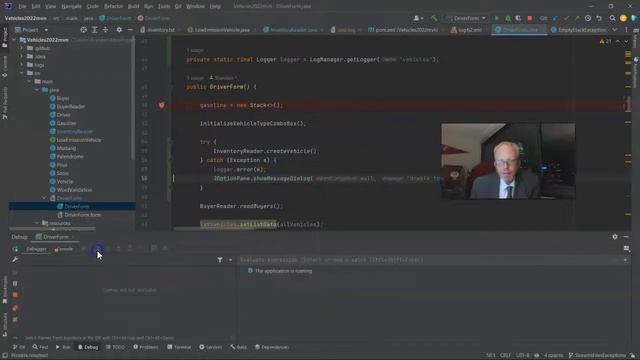
Task: Click the Expand All icon in Project panel
Action: 95,30
